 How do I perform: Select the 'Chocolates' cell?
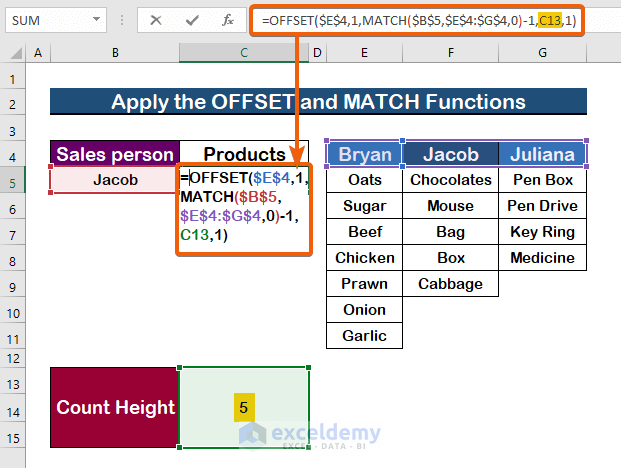(x=451, y=180)
